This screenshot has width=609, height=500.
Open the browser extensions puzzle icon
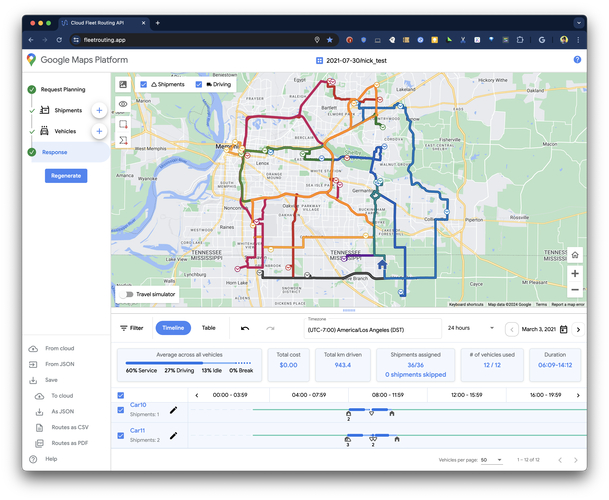[520, 40]
